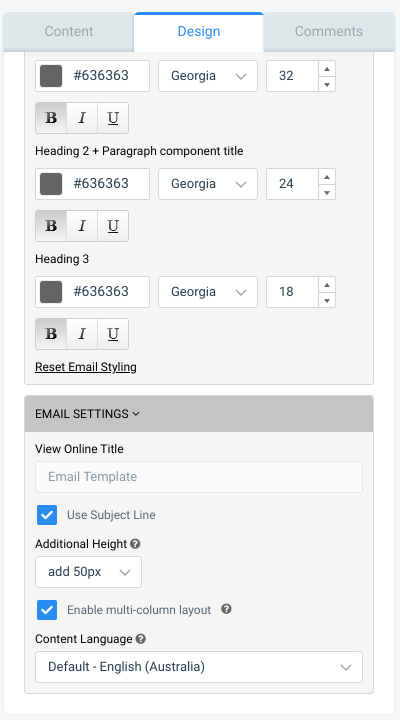
Task: Switch to the Comments tab
Action: [329, 32]
